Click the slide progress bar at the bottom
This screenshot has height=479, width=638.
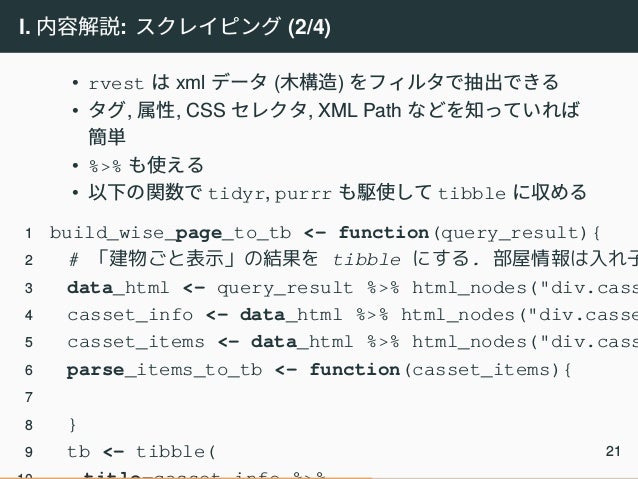[x=319, y=477]
